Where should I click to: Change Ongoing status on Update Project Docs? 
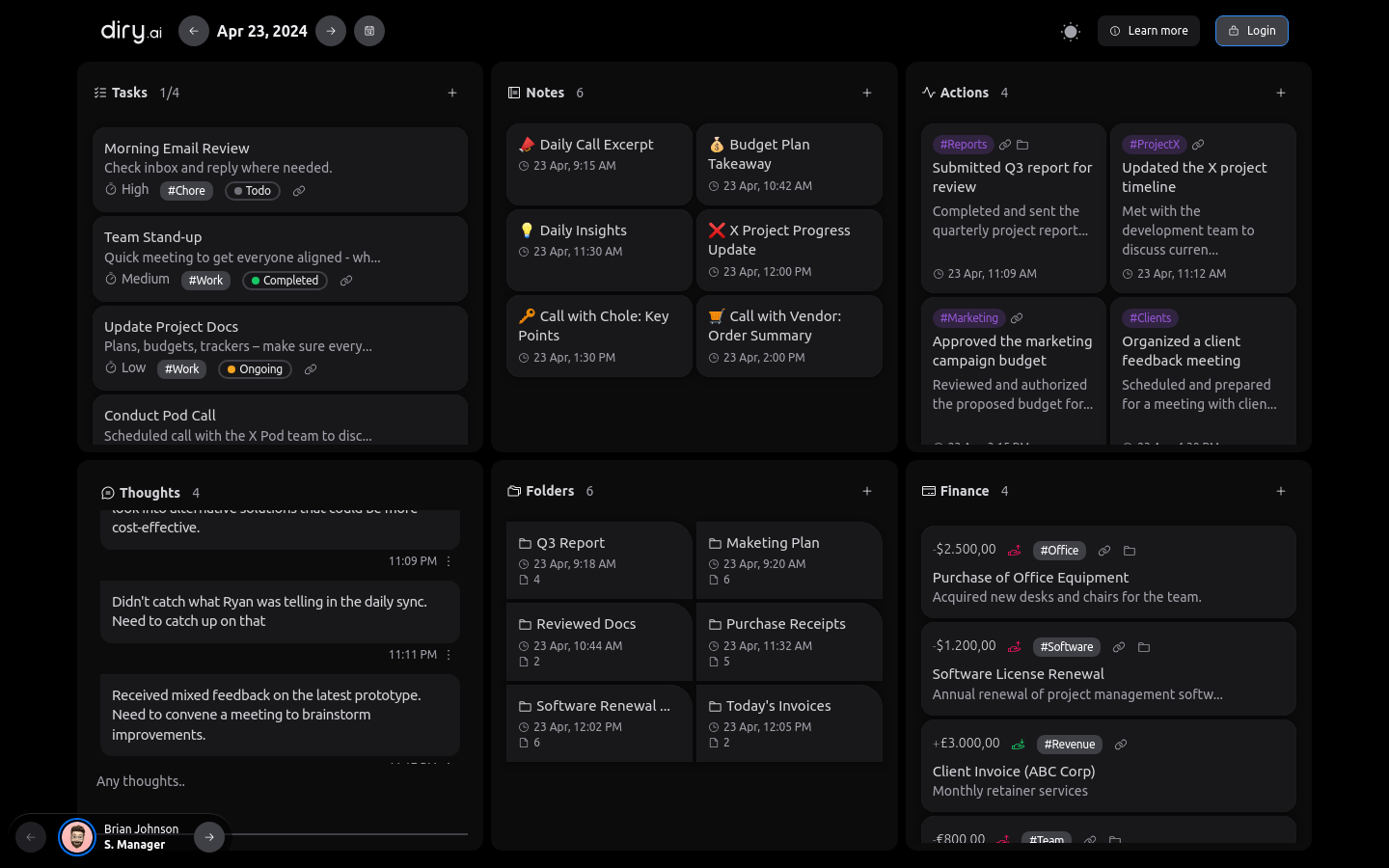pyautogui.click(x=255, y=369)
